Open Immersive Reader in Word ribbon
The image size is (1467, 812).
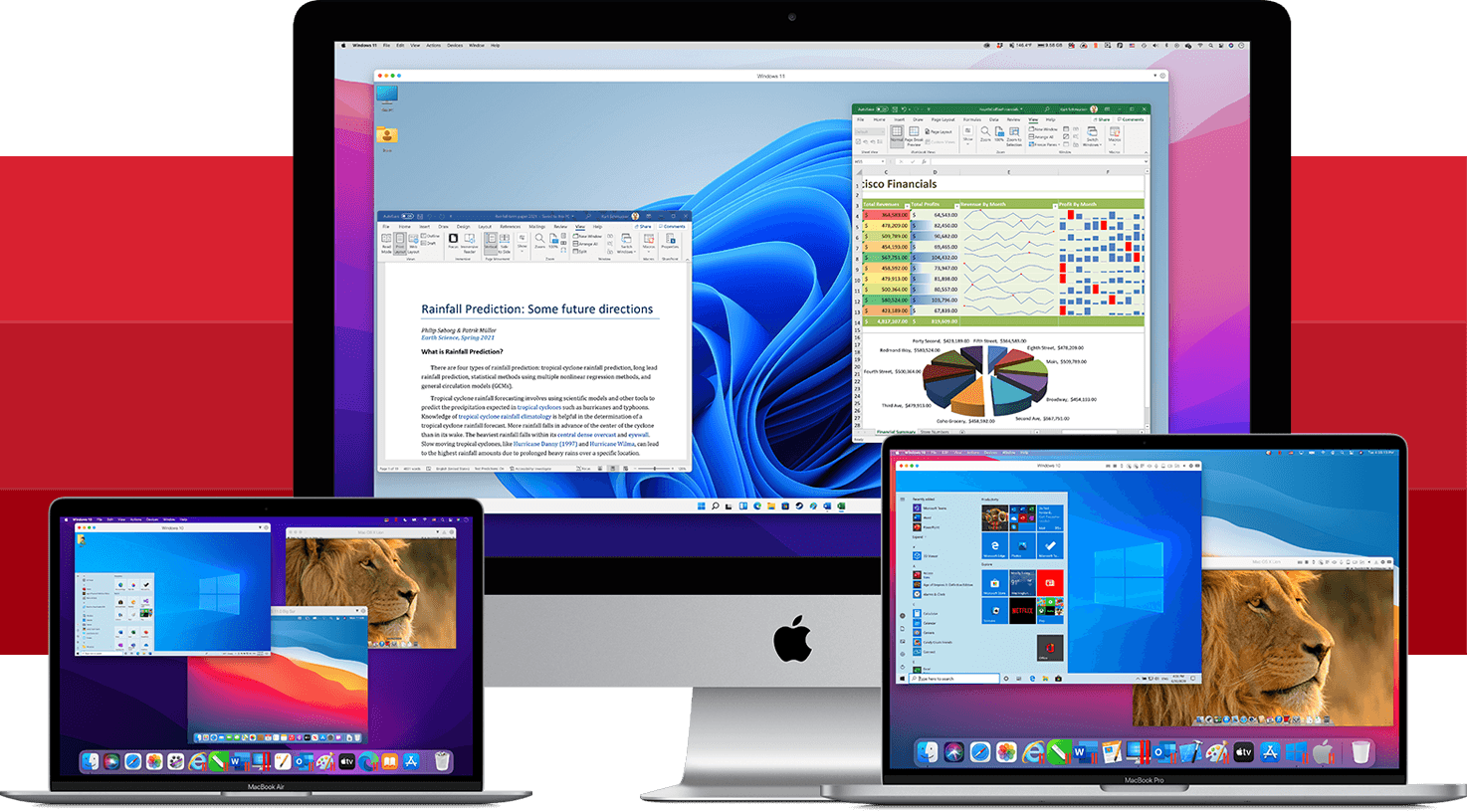click(470, 244)
